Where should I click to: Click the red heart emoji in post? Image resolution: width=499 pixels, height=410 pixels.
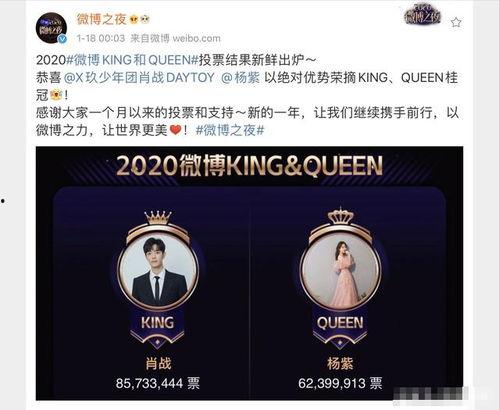[x=175, y=130]
